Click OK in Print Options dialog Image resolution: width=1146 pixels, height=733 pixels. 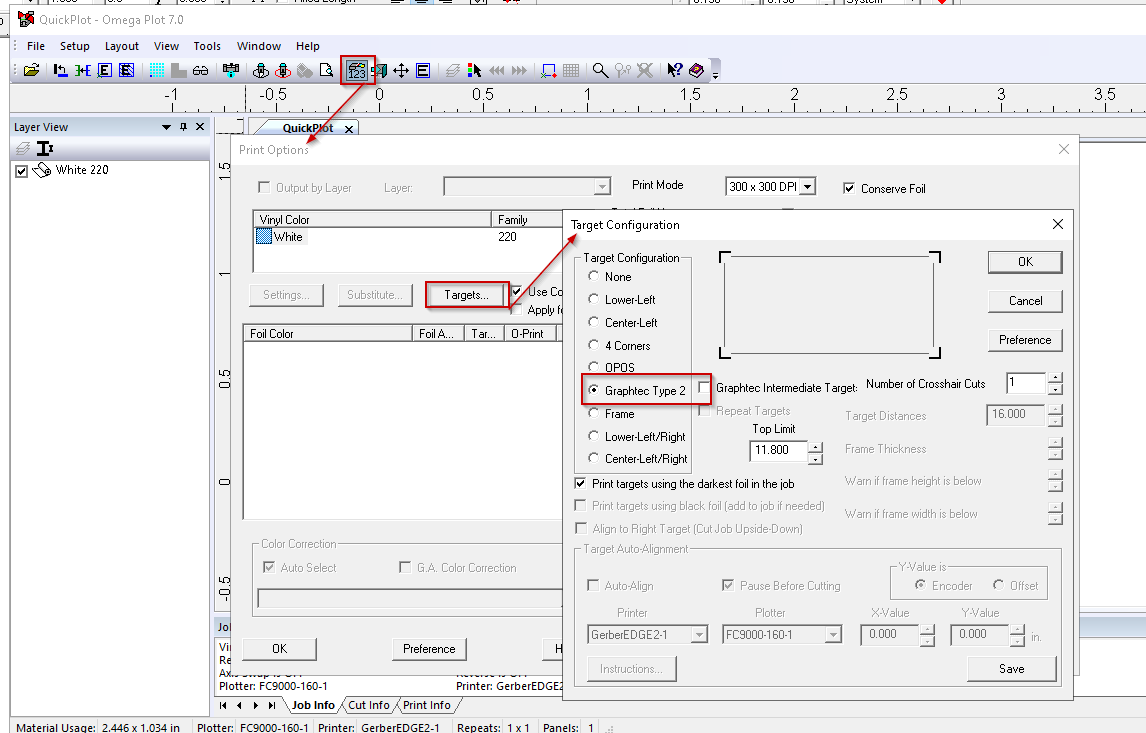pos(279,649)
